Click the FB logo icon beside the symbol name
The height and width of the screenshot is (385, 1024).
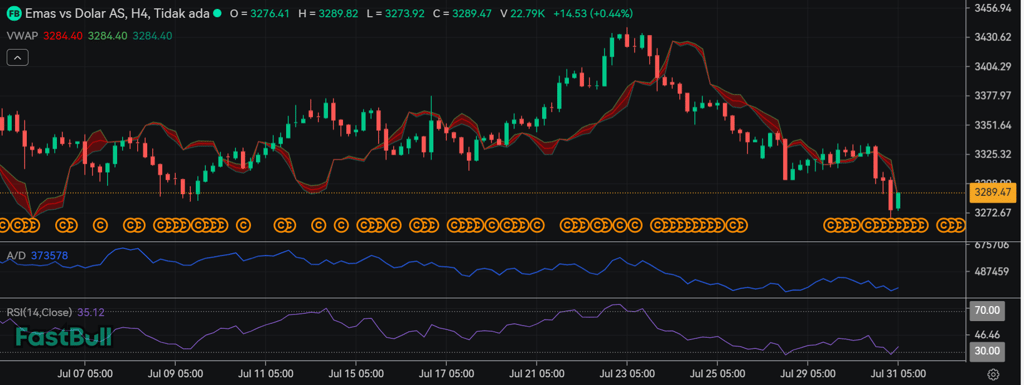[x=14, y=13]
